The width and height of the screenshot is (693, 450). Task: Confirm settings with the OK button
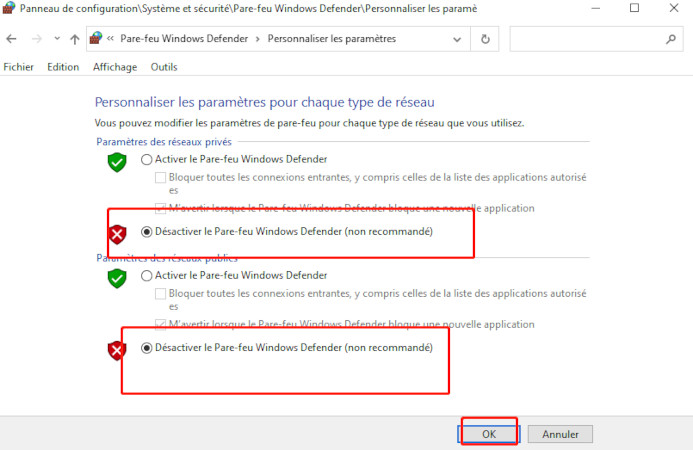click(x=489, y=434)
